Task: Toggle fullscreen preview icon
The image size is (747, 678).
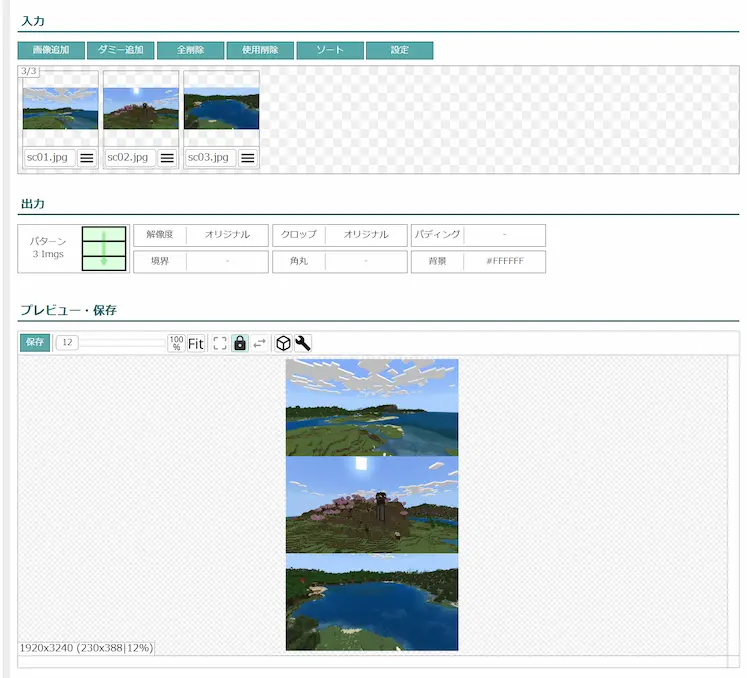Action: [x=220, y=343]
